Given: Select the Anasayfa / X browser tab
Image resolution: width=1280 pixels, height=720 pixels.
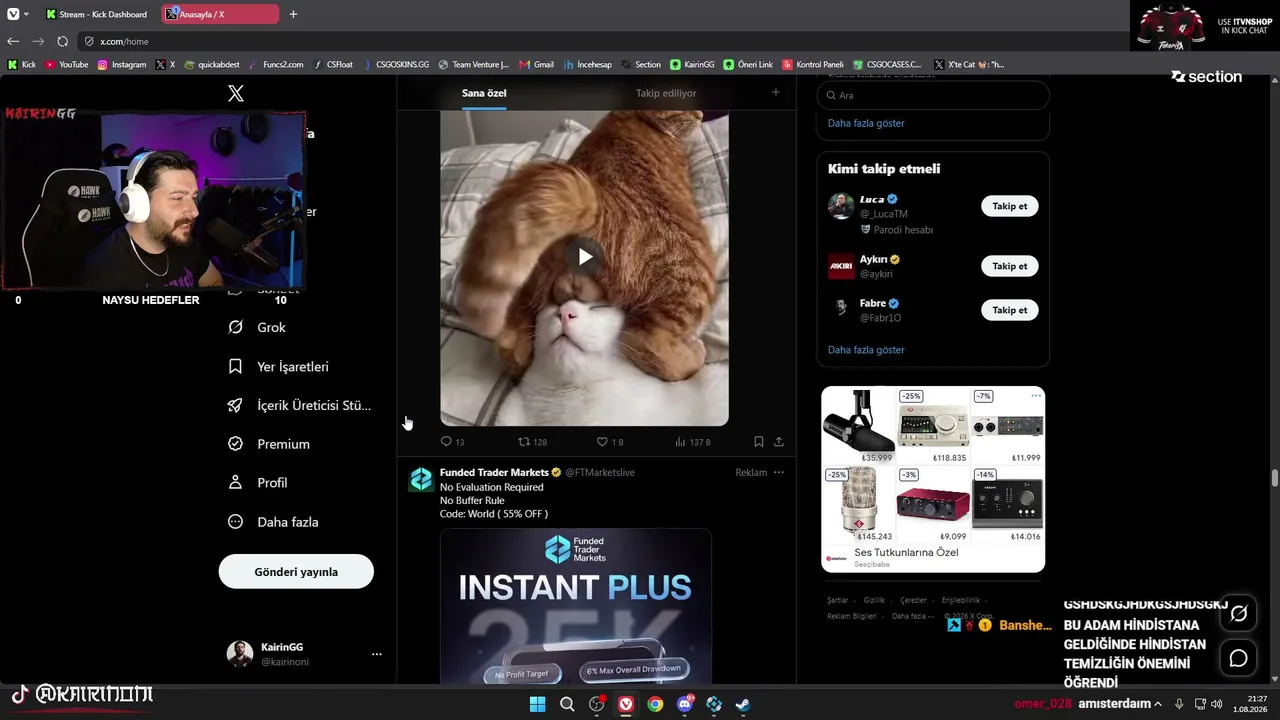Looking at the screenshot, I should pyautogui.click(x=221, y=14).
